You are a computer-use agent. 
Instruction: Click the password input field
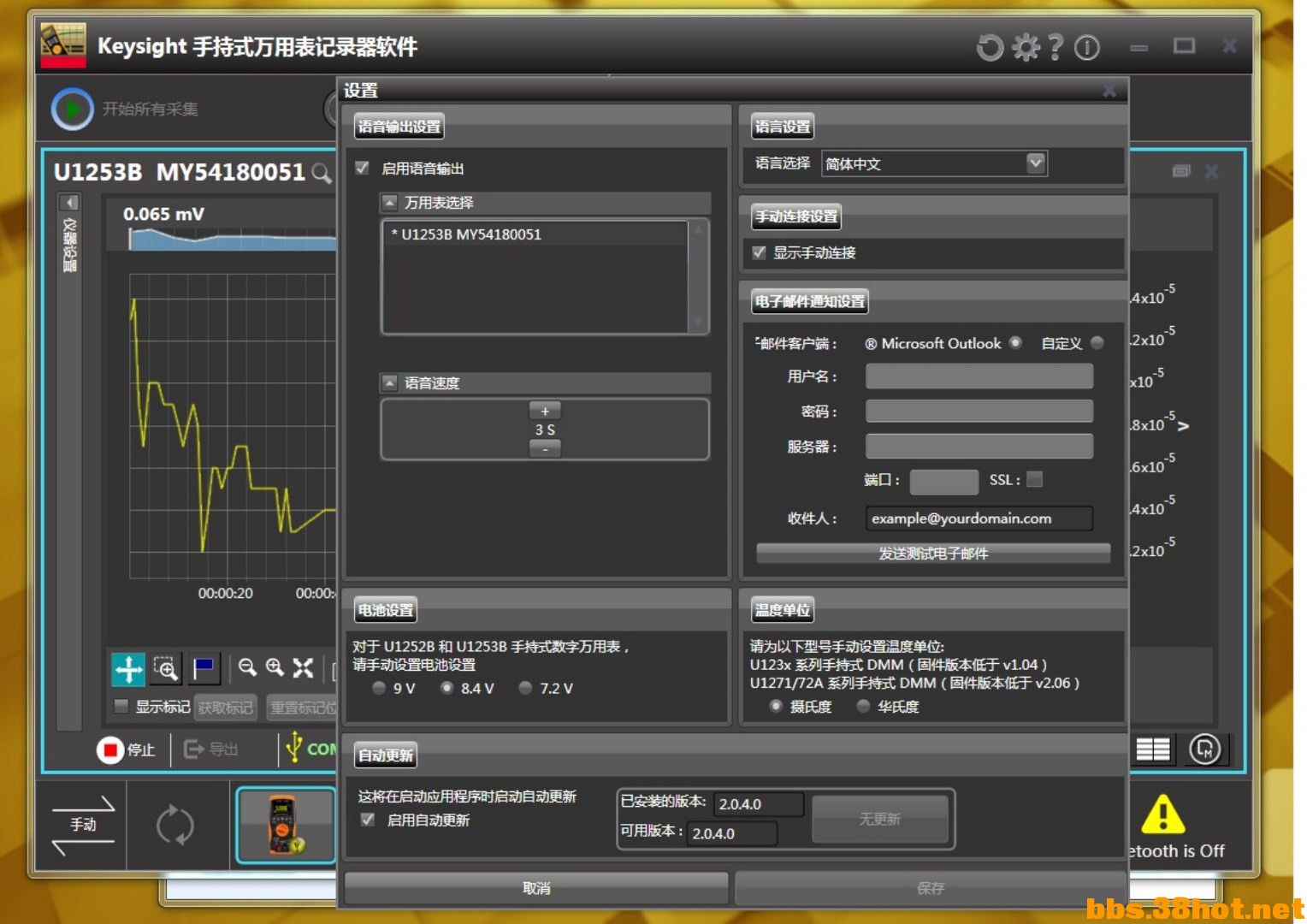979,411
